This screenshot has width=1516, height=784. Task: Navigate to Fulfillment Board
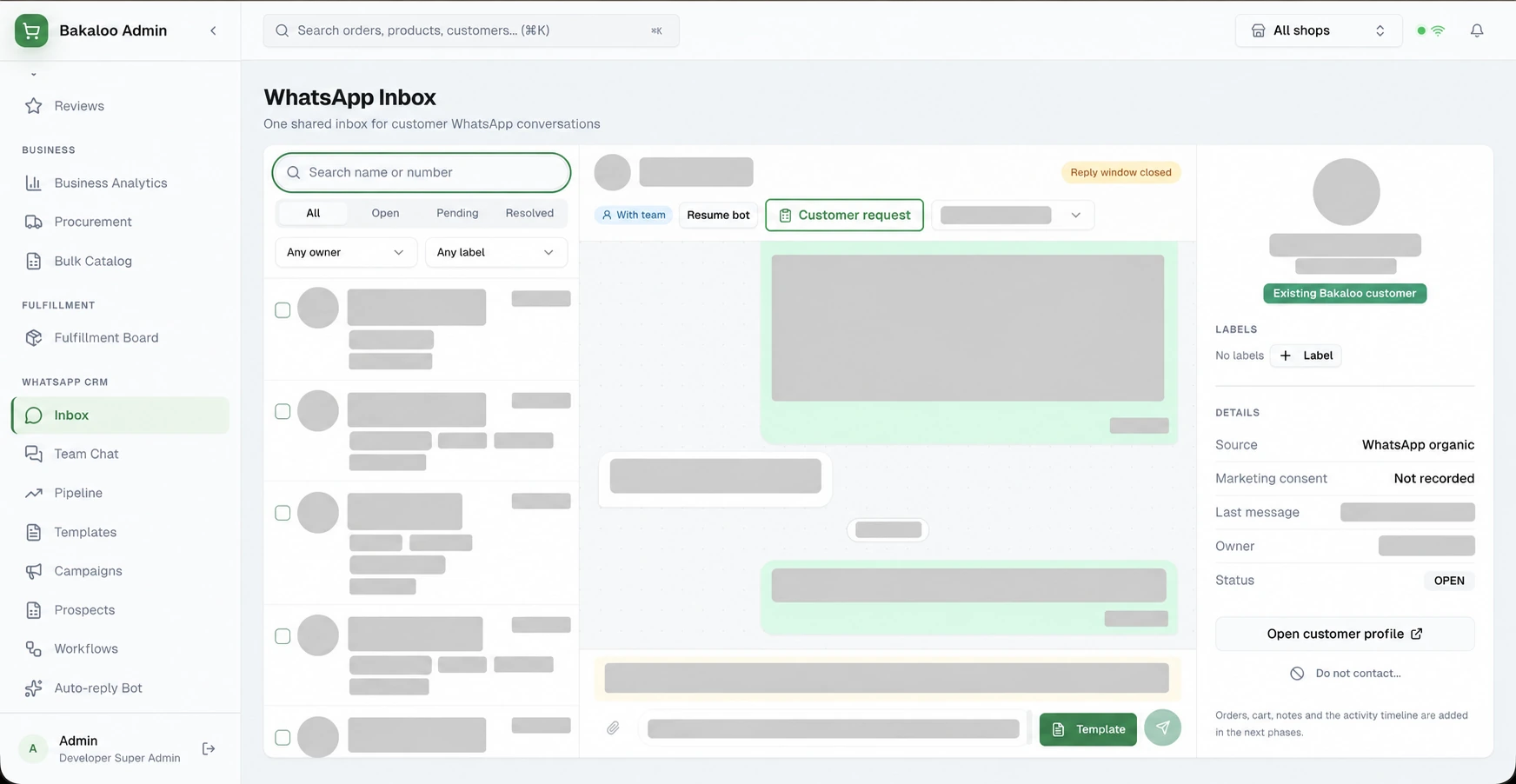tap(120, 338)
